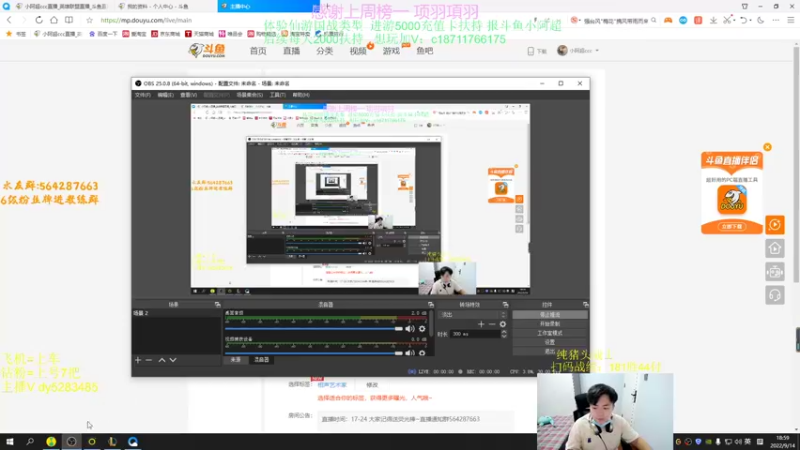This screenshot has width=800, height=450.
Task: Open 直播 in the Douyu navigation
Action: (x=291, y=51)
